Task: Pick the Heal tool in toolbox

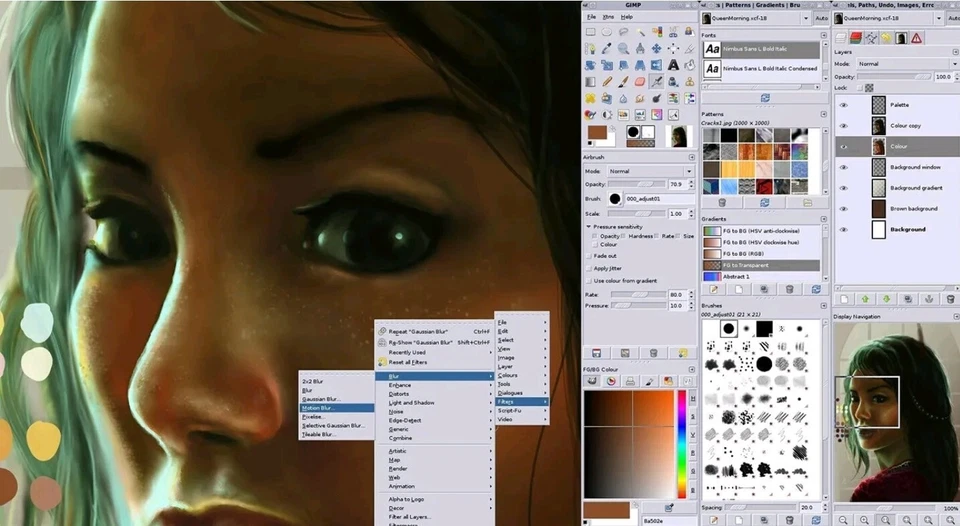Action: click(591, 98)
